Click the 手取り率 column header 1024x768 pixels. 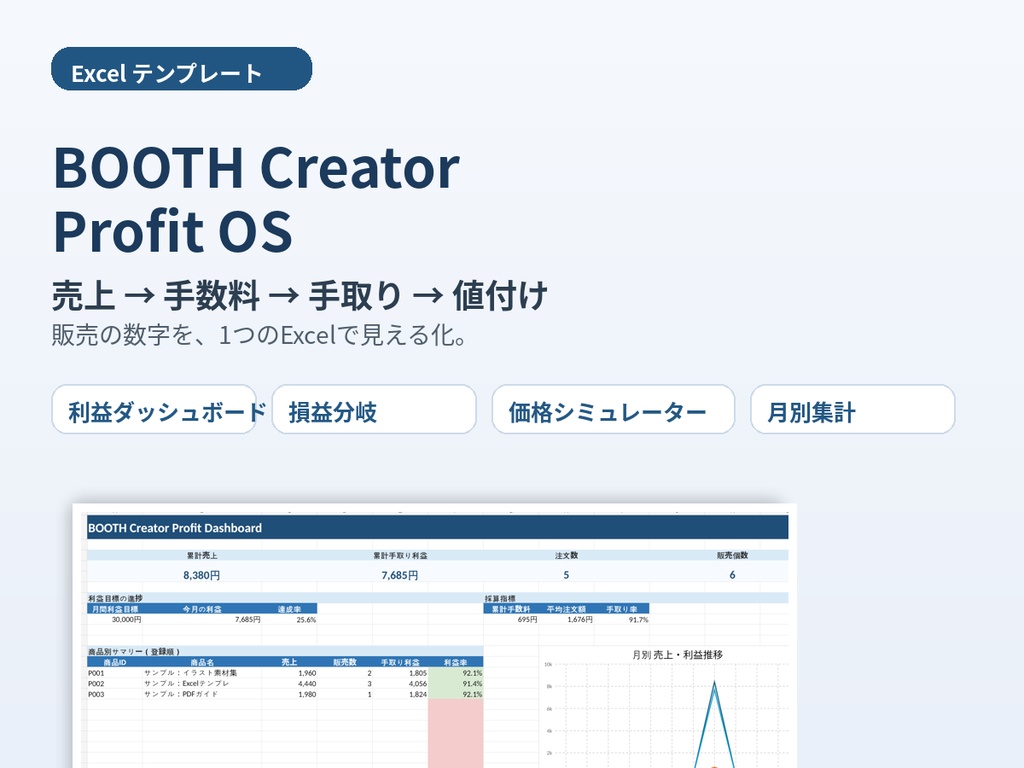[x=622, y=609]
